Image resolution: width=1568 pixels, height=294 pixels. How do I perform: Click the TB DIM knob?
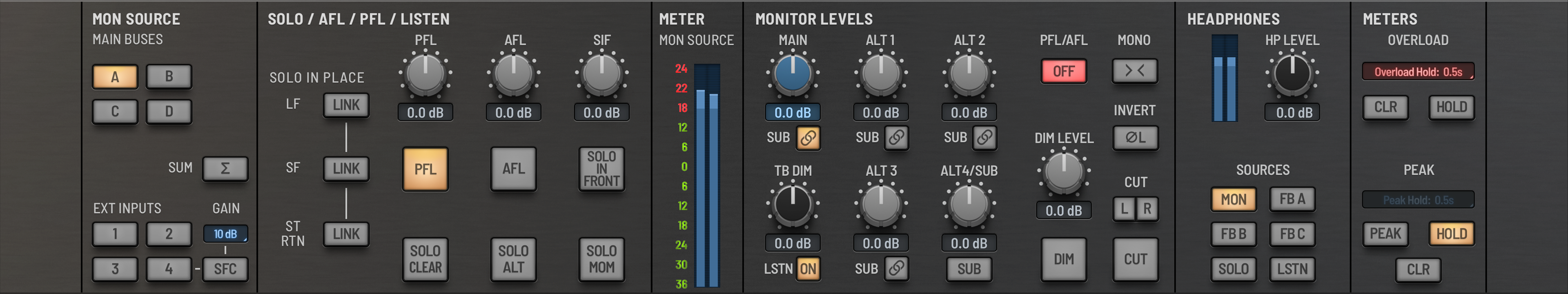click(x=793, y=205)
